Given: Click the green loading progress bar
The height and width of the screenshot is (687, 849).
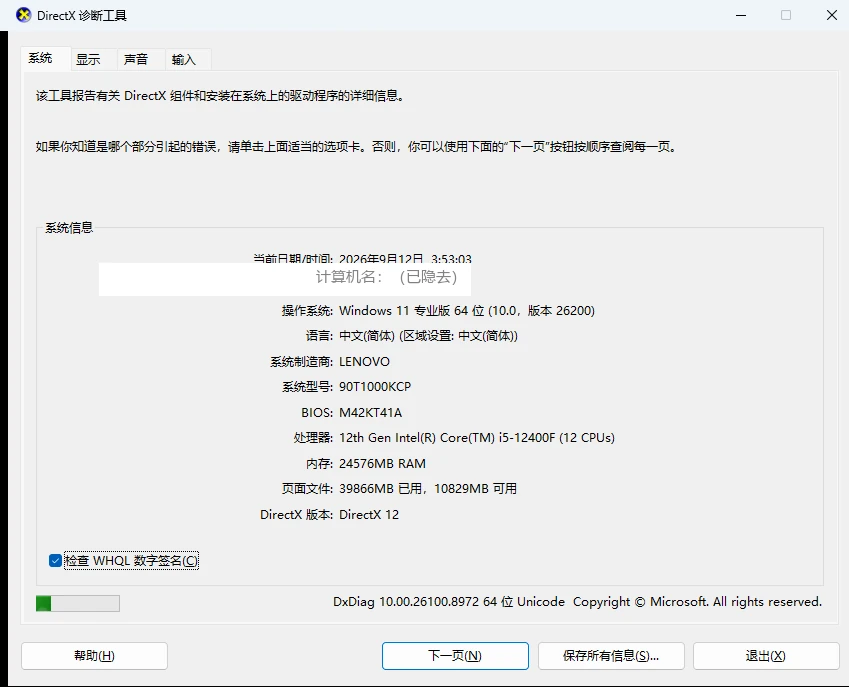Looking at the screenshot, I should point(78,603).
